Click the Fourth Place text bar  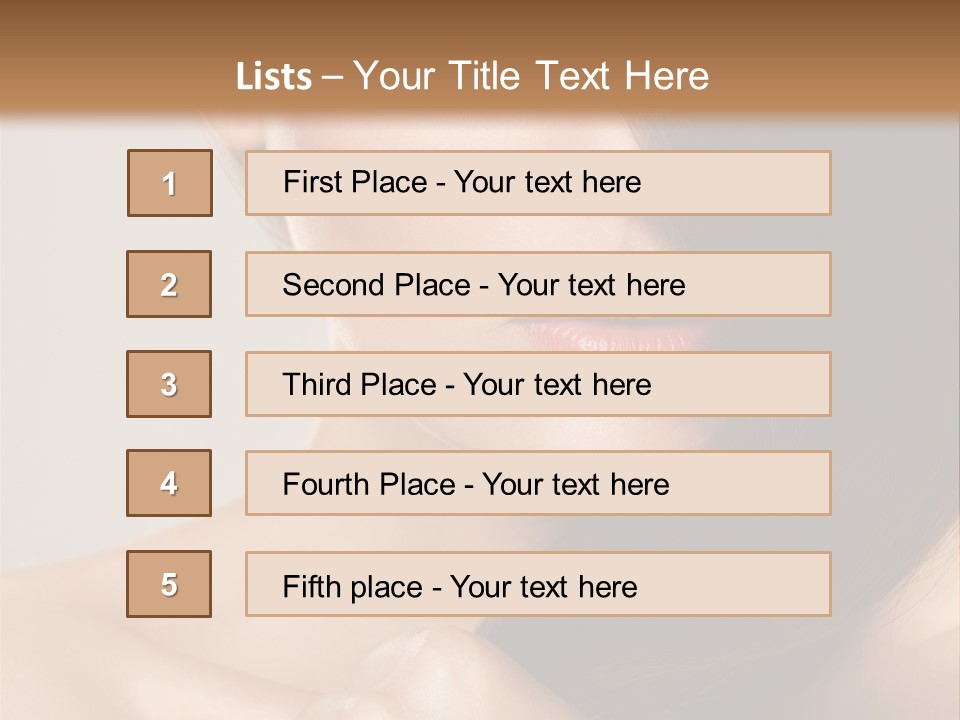[538, 483]
